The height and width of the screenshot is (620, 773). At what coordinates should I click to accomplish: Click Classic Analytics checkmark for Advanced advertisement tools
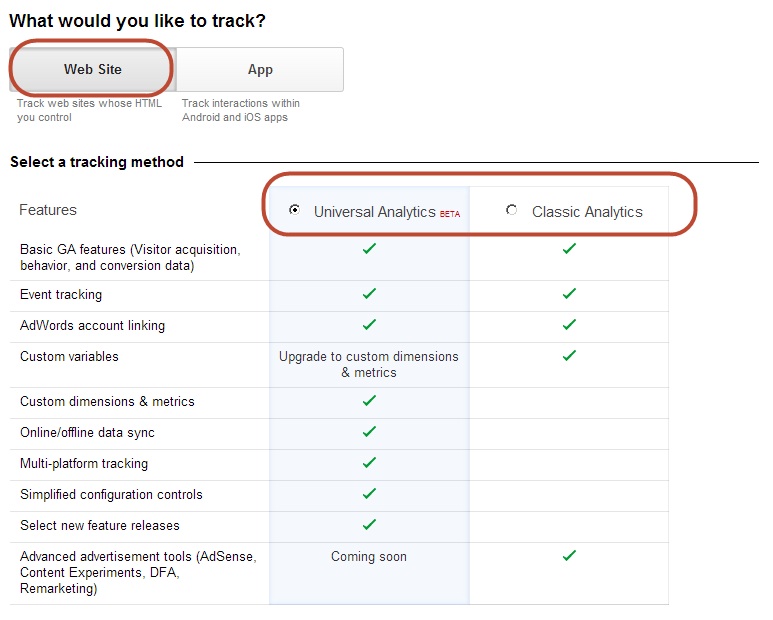569,556
